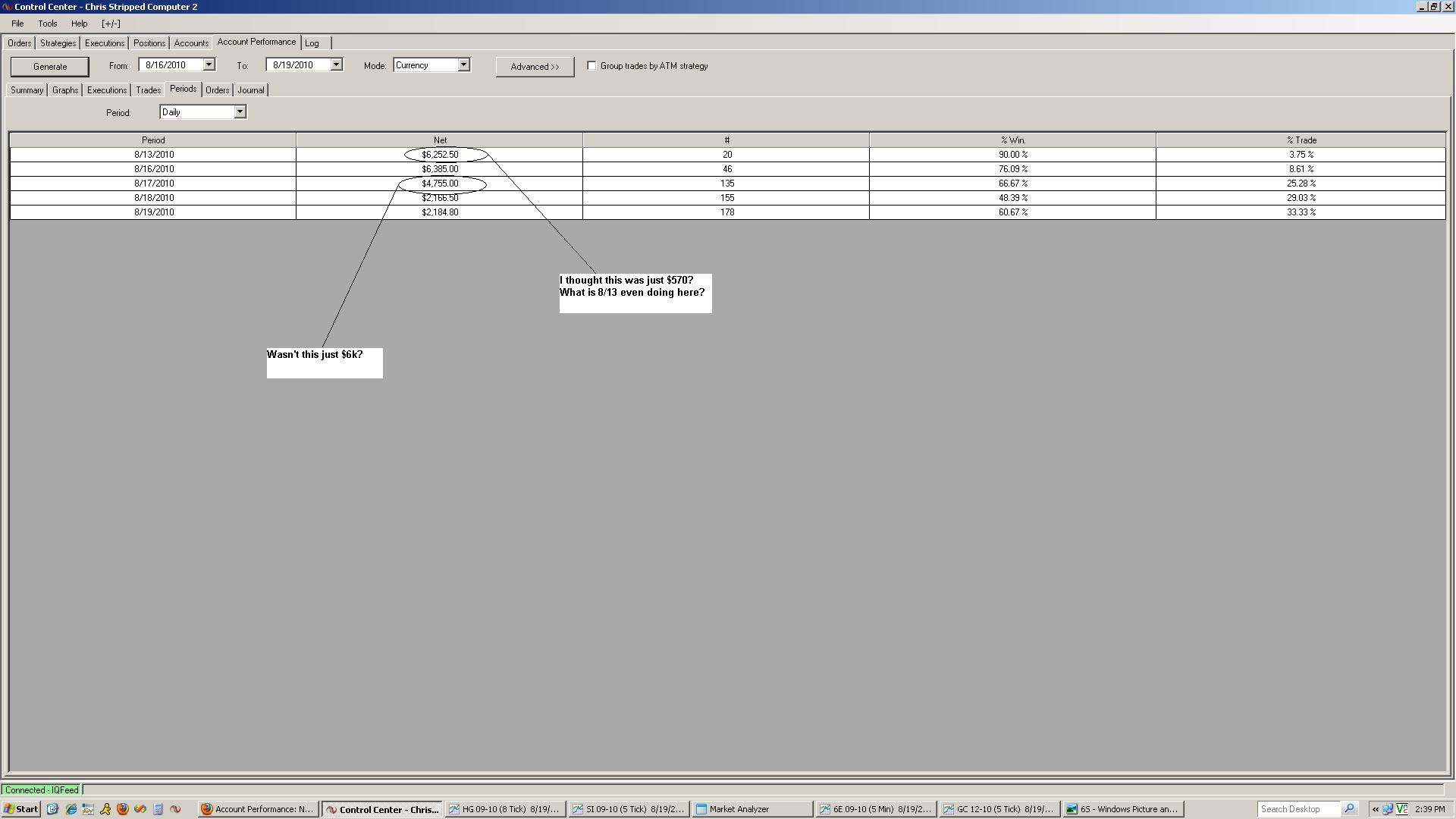The image size is (1456, 819).
Task: Expand hidden system tray icons
Action: tap(1375, 809)
